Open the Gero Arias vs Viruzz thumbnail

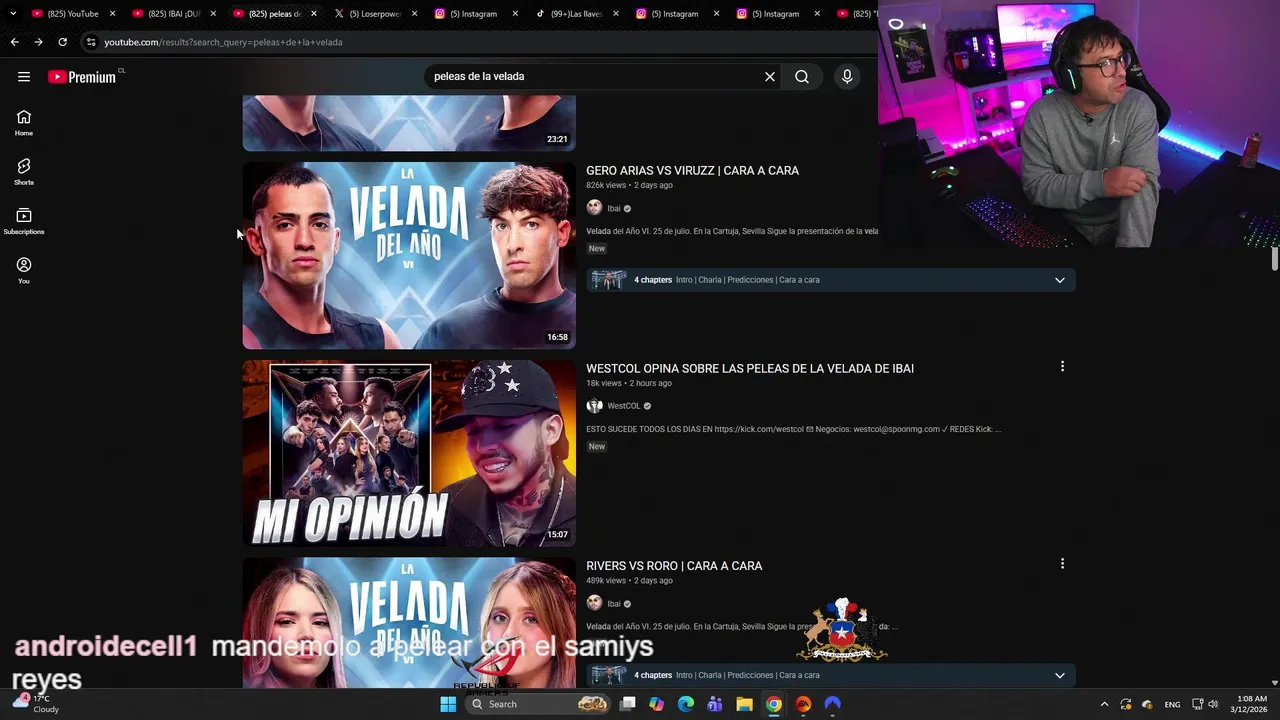tap(409, 255)
